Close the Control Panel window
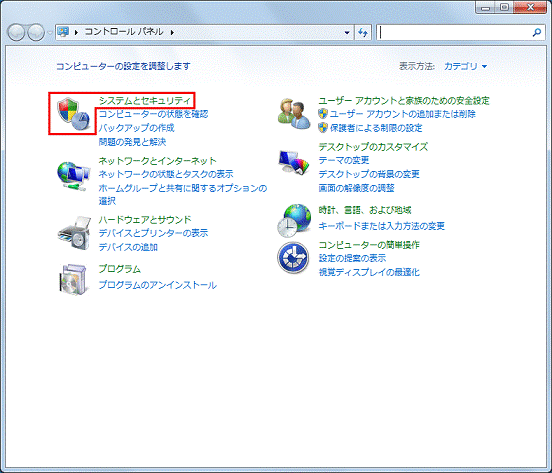The width and height of the screenshot is (552, 473). coord(530,8)
